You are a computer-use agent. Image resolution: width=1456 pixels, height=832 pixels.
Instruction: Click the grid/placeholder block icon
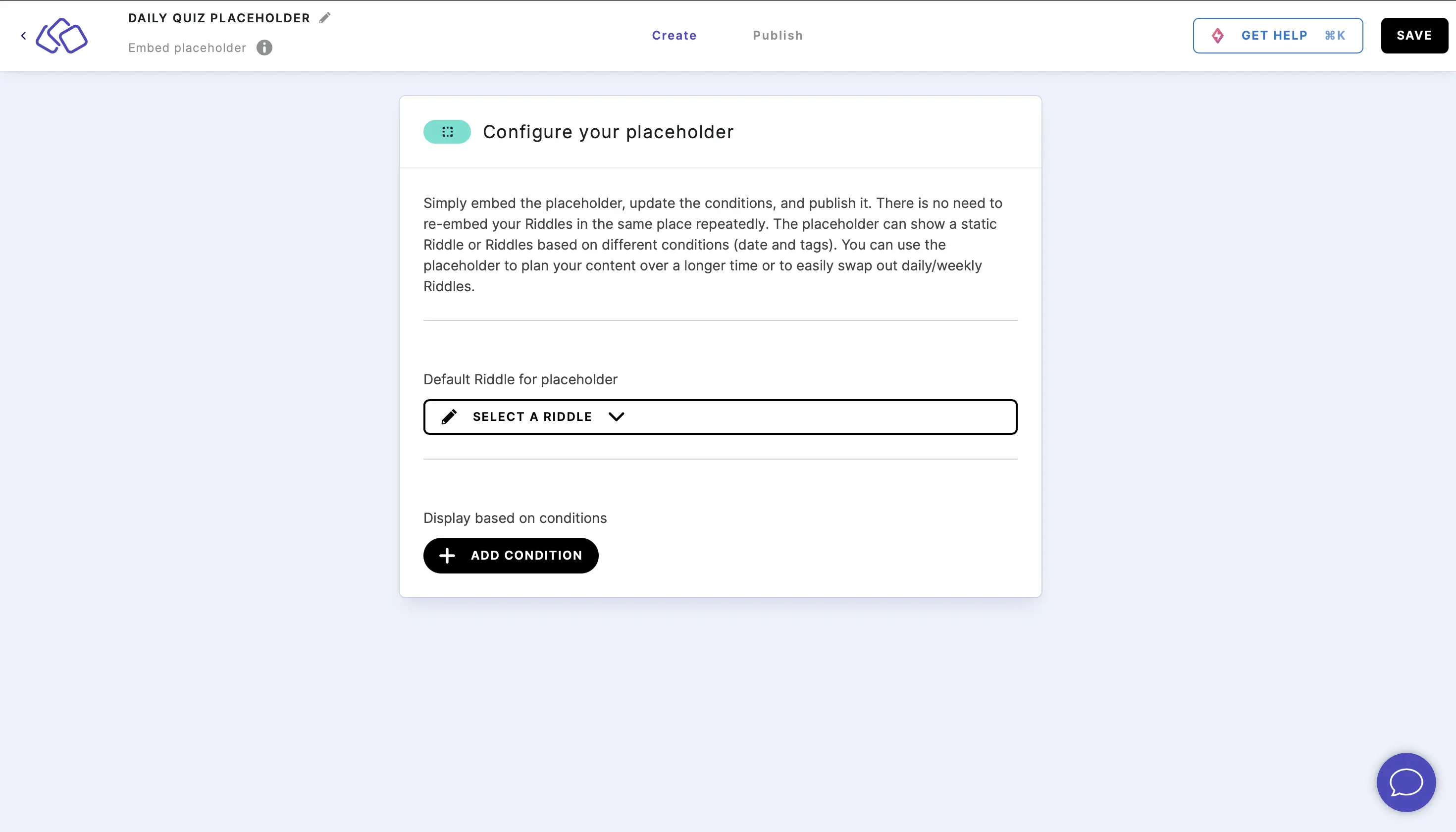tap(447, 131)
